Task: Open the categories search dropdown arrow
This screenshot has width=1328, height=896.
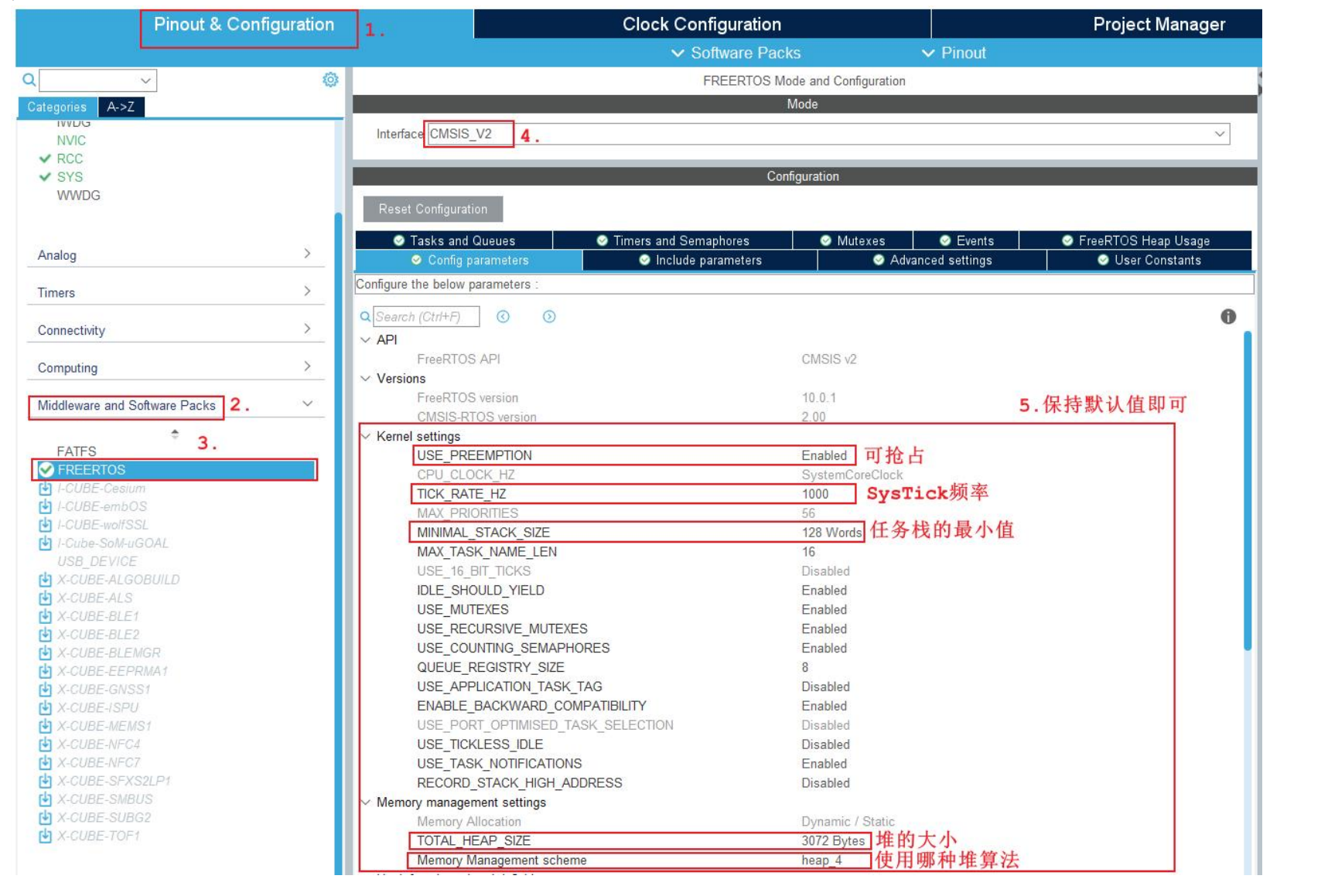Action: pyautogui.click(x=145, y=80)
